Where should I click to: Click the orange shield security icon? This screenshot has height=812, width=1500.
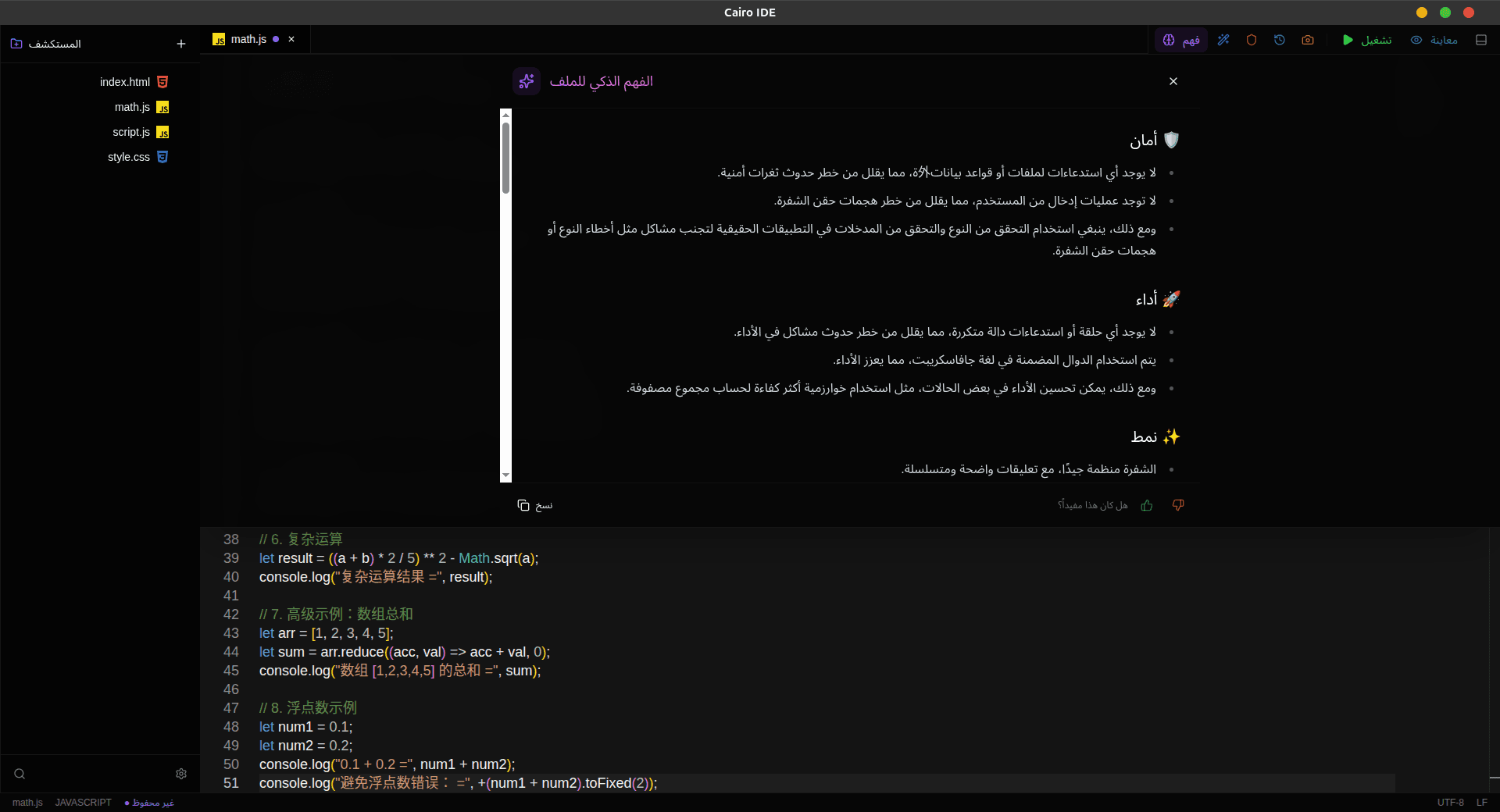click(x=1252, y=40)
